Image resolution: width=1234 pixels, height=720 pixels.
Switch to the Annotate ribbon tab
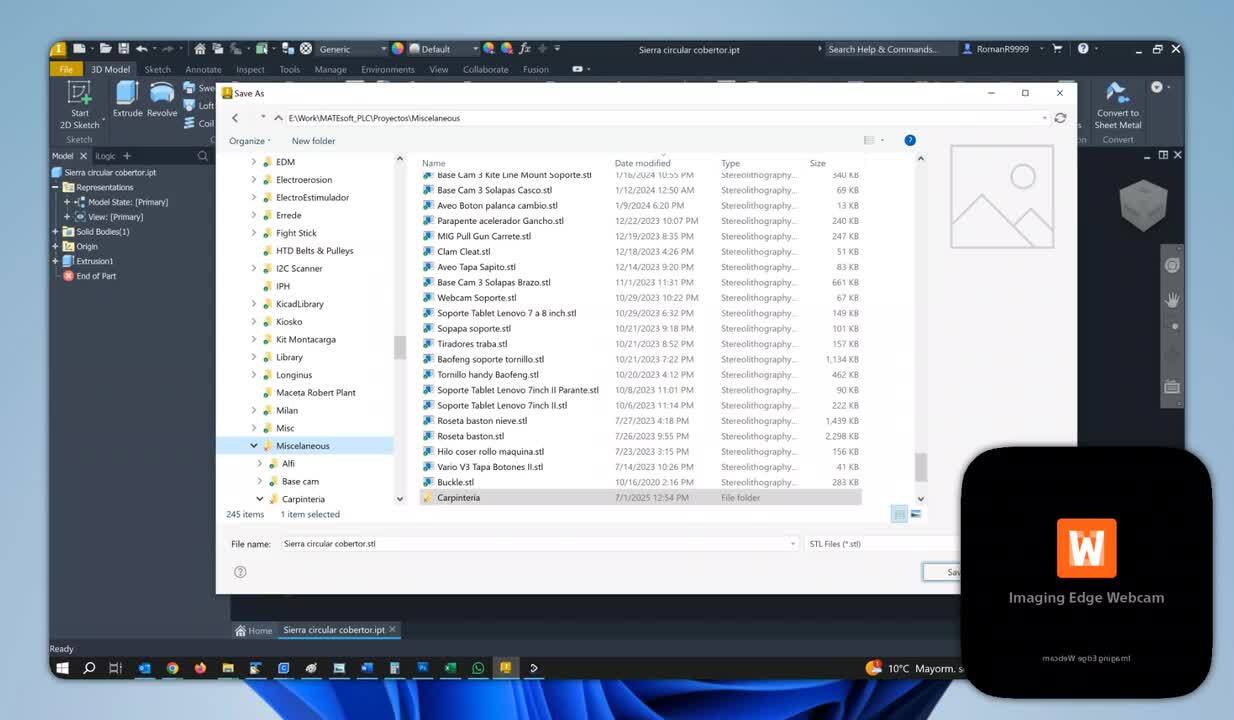point(203,69)
